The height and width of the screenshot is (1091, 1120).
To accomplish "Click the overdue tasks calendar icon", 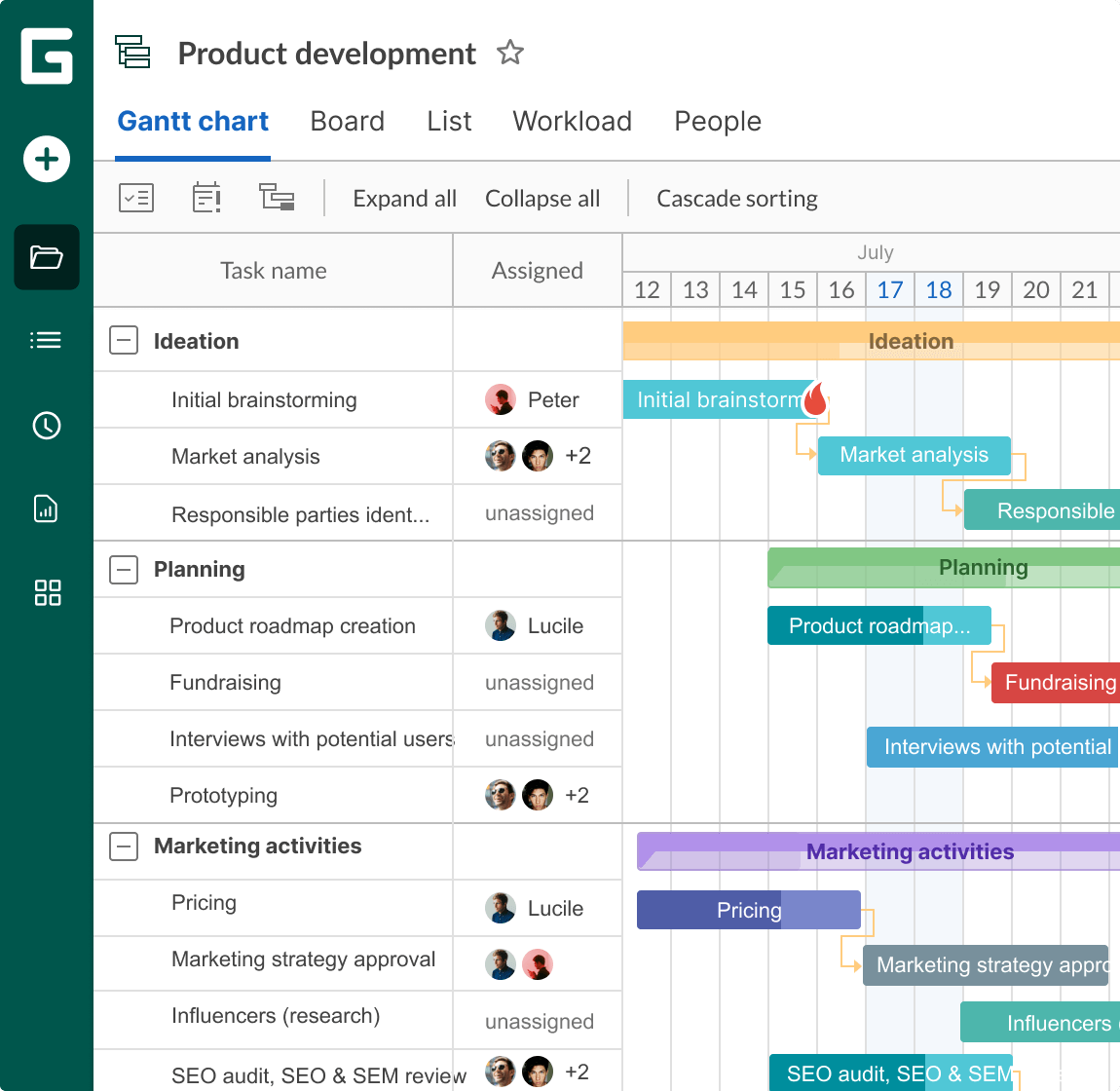I will pos(206,197).
